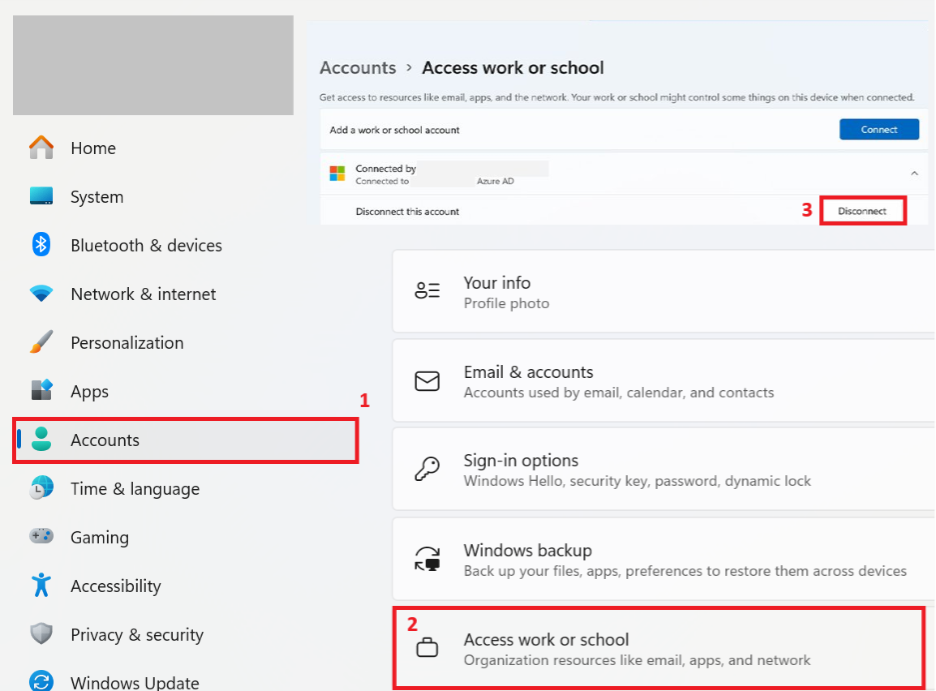The width and height of the screenshot is (936, 691).
Task: Click the profile placeholder above Home
Action: tap(153, 65)
